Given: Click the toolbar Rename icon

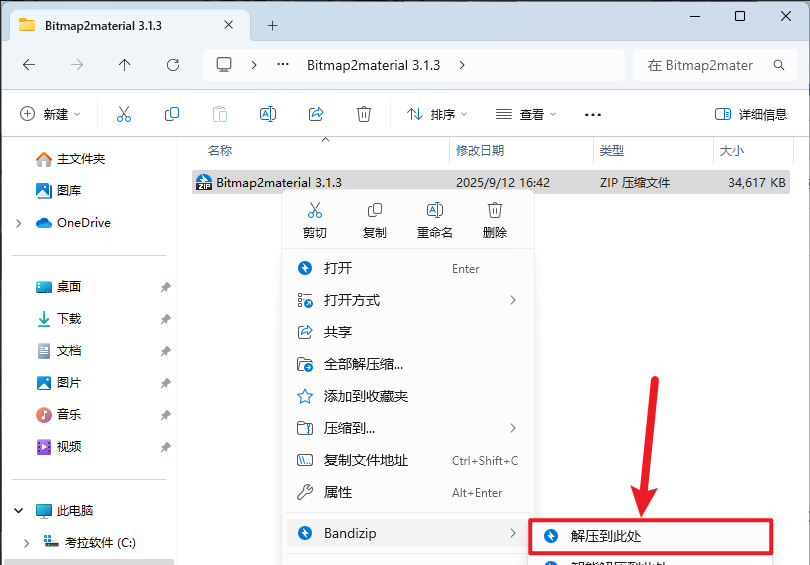Looking at the screenshot, I should pos(268,114).
